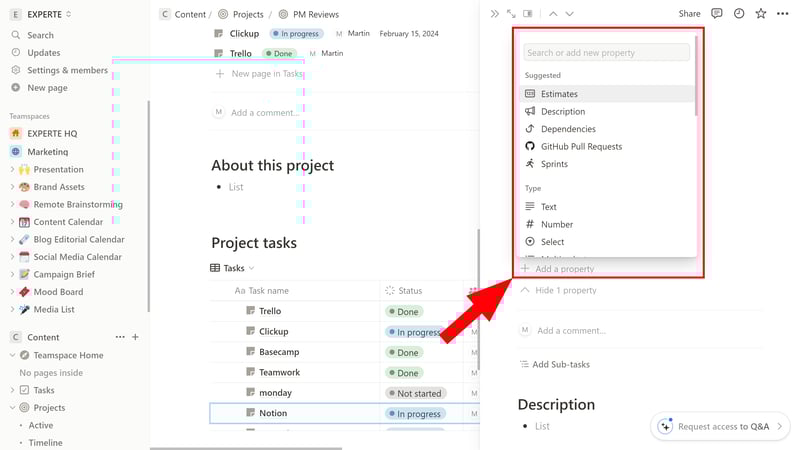Click the Task name column header
This screenshot has width=800, height=450.
click(261, 290)
